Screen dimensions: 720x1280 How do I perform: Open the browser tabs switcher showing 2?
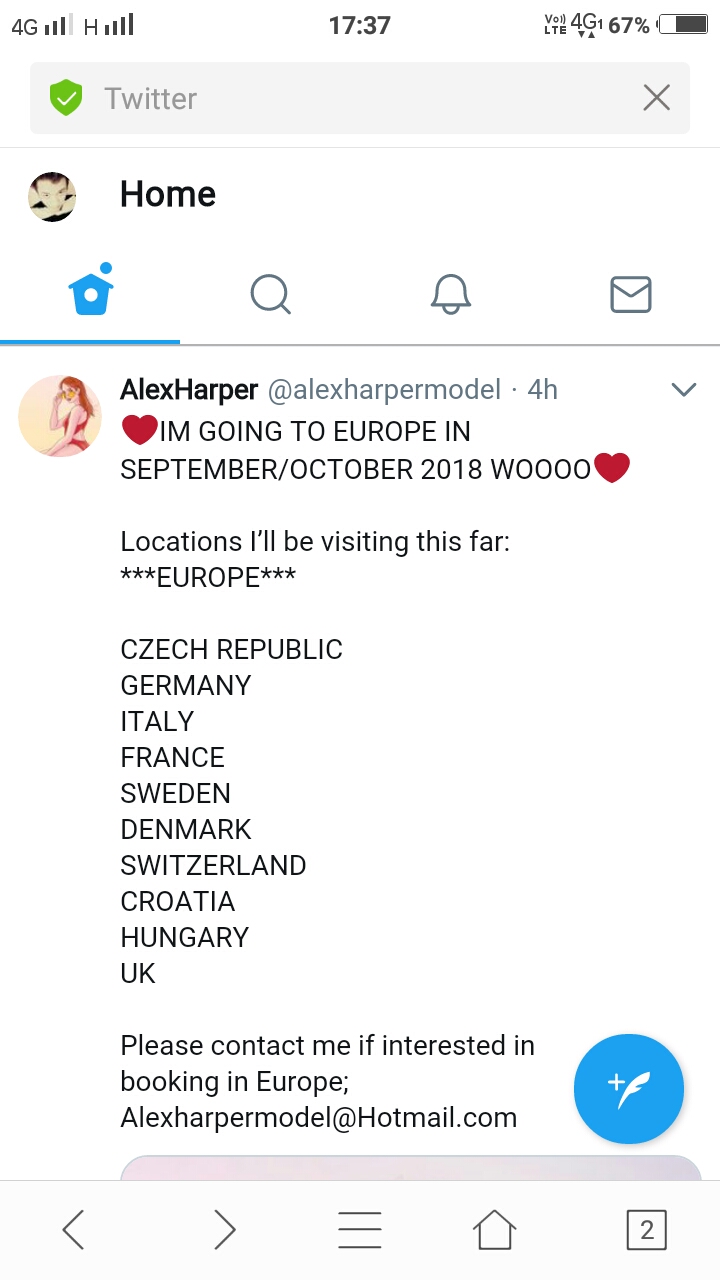coord(646,1230)
